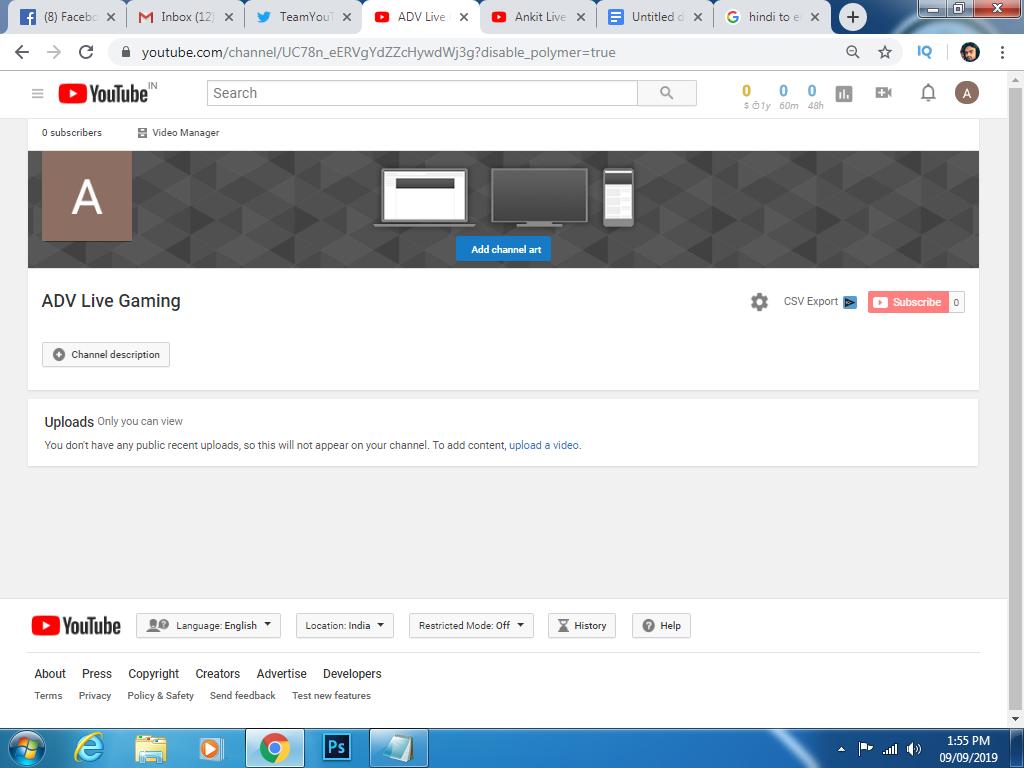The image size is (1024, 768).
Task: Open Photoshop from the taskbar
Action: pyautogui.click(x=337, y=747)
